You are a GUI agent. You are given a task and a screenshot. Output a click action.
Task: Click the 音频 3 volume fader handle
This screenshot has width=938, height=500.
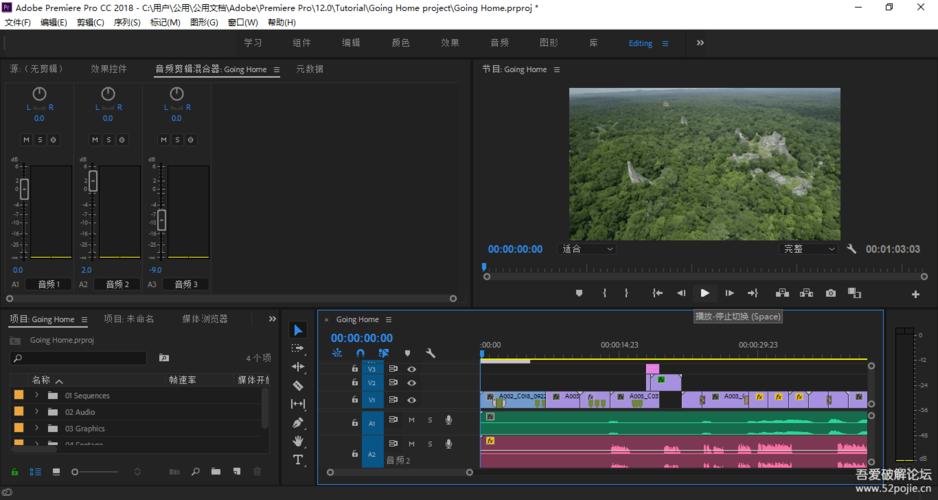tap(162, 220)
